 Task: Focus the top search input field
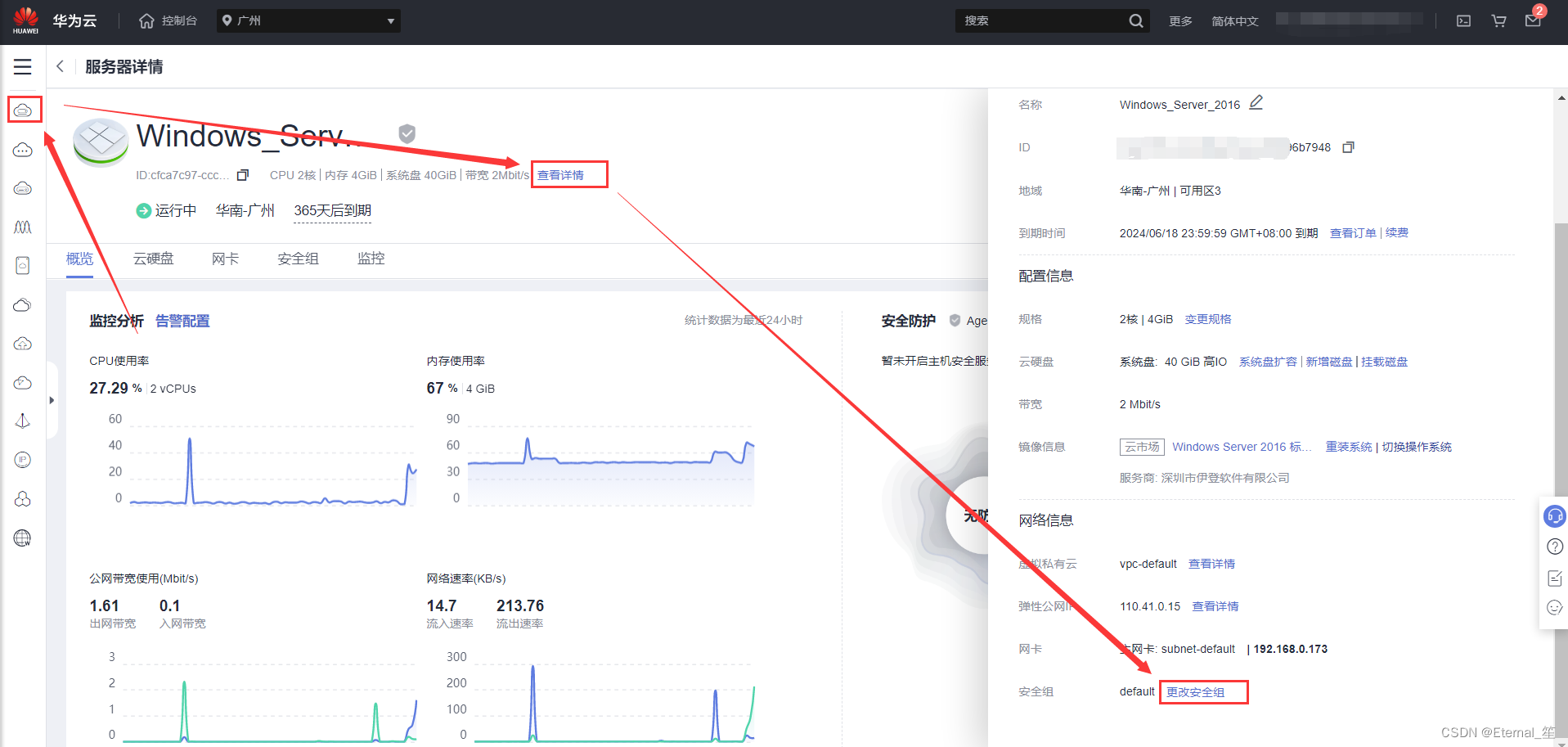tap(1040, 20)
